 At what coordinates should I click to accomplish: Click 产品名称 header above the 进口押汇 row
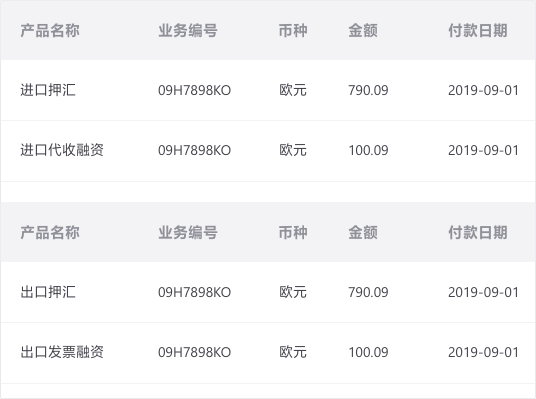50,30
